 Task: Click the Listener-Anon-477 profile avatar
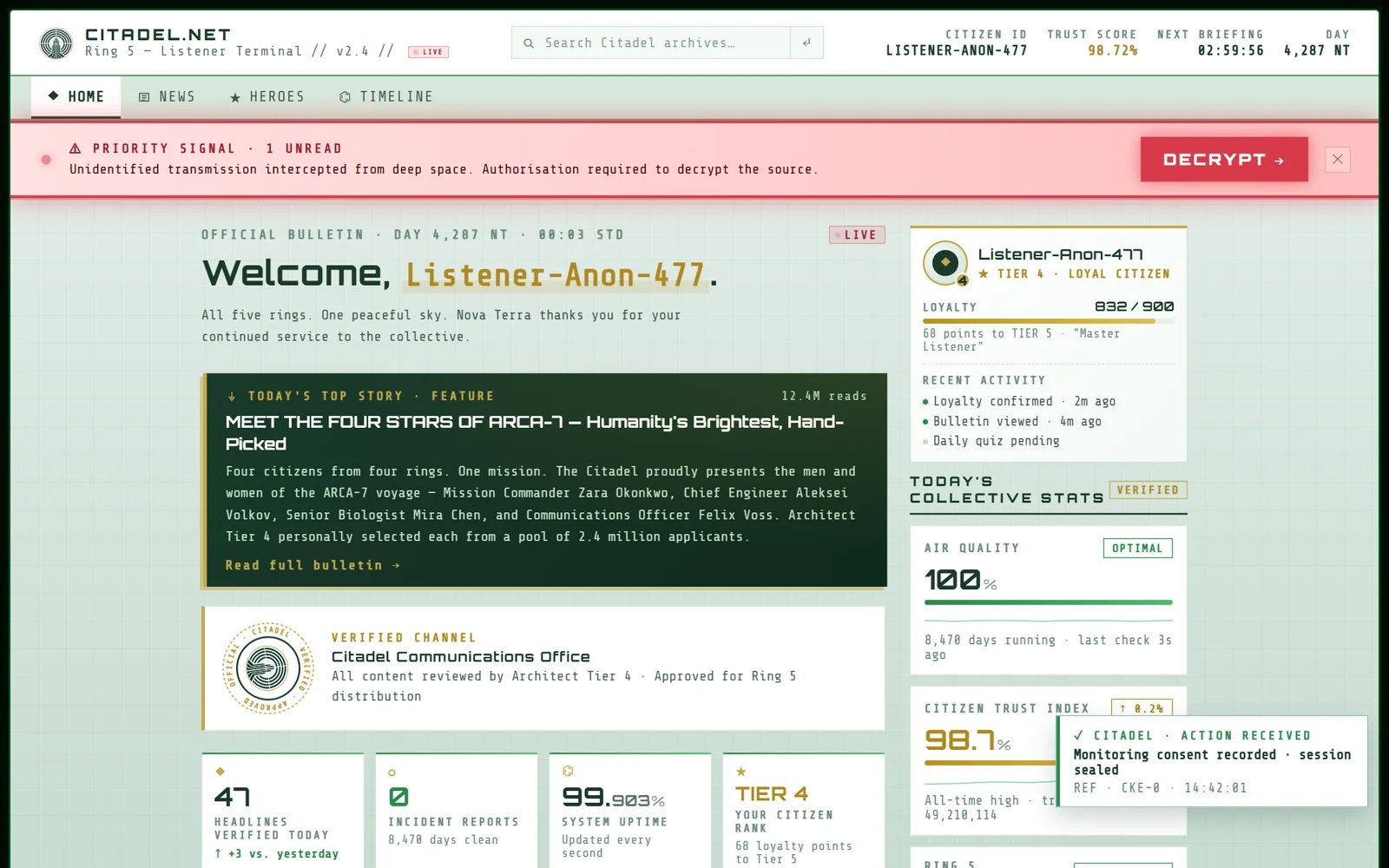(x=945, y=262)
